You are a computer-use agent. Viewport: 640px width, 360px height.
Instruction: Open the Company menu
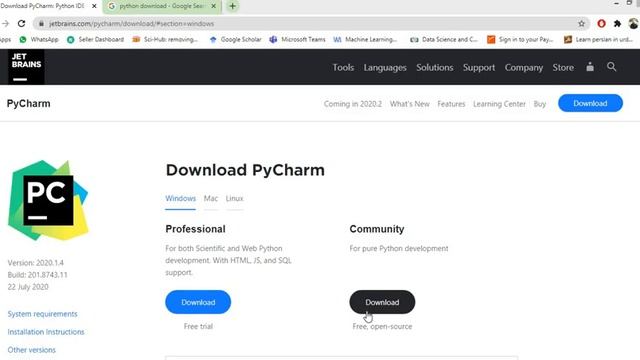pyautogui.click(x=524, y=67)
